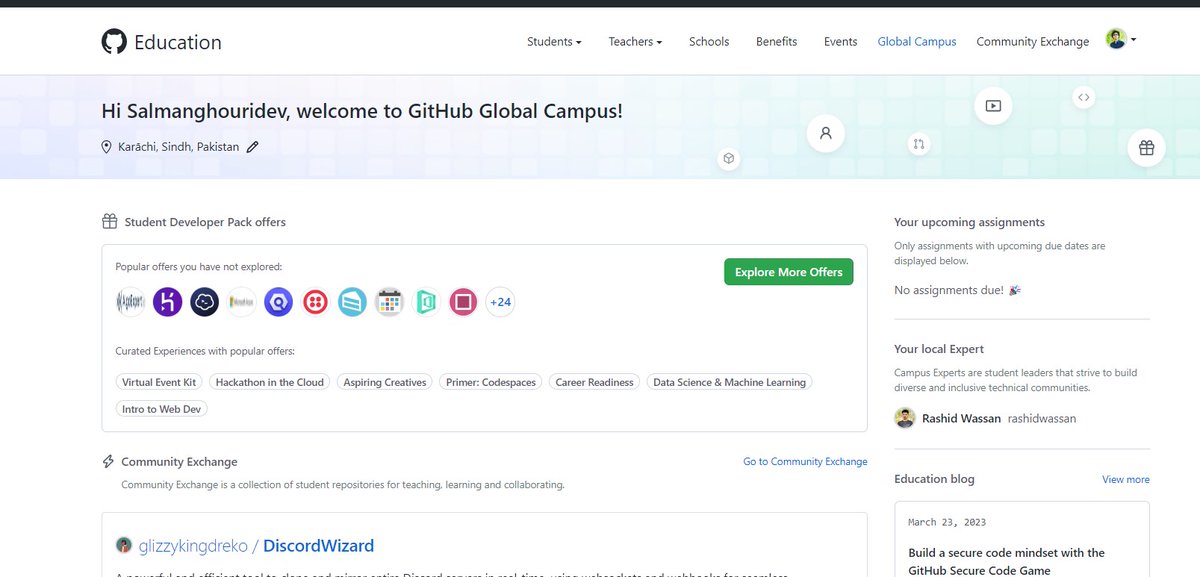The height and width of the screenshot is (577, 1200).
Task: Go to the Schools page
Action: [x=709, y=42]
